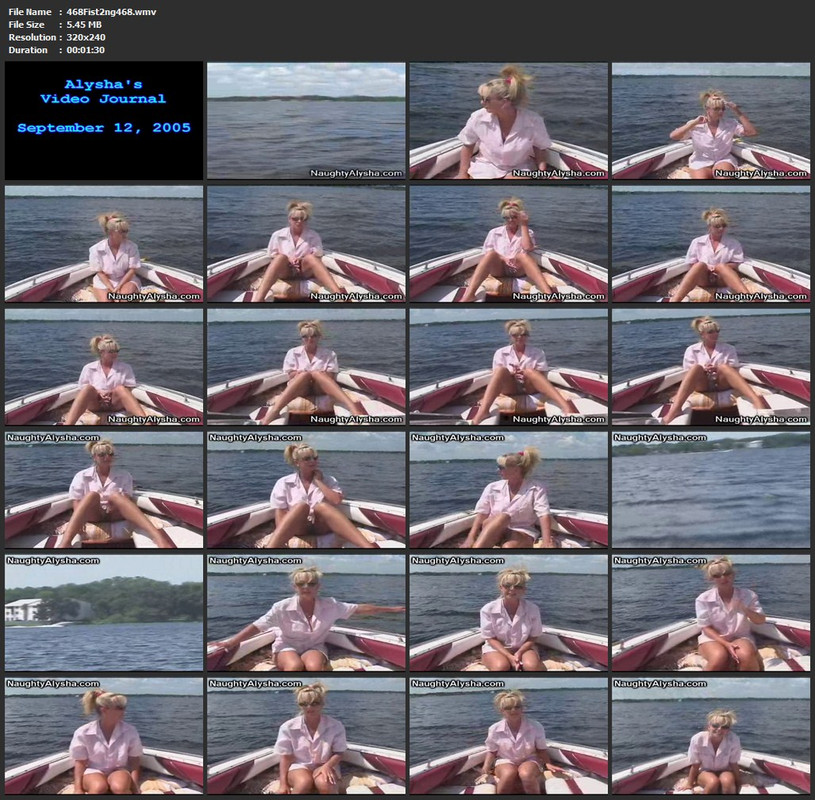Open the first-row close-up thumbnail of the woman in profile
The image size is (815, 800).
(x=508, y=121)
